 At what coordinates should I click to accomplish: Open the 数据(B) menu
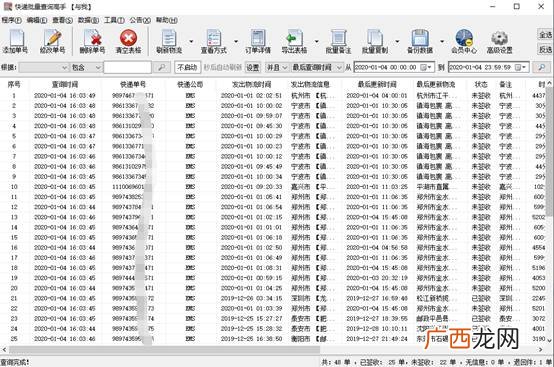(x=88, y=20)
